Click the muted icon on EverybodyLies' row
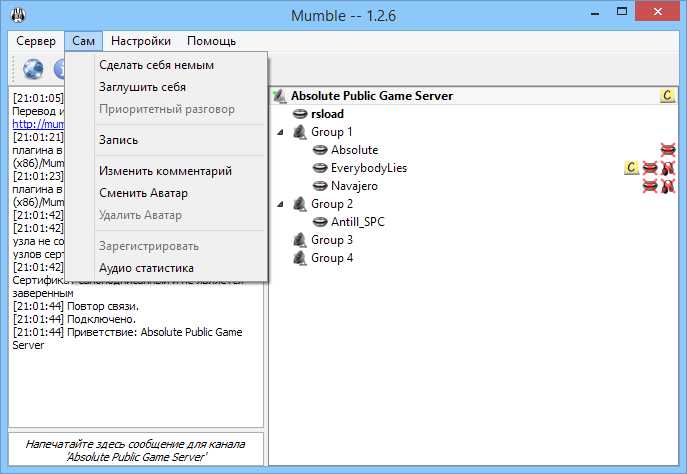The height and width of the screenshot is (474, 687). [650, 168]
